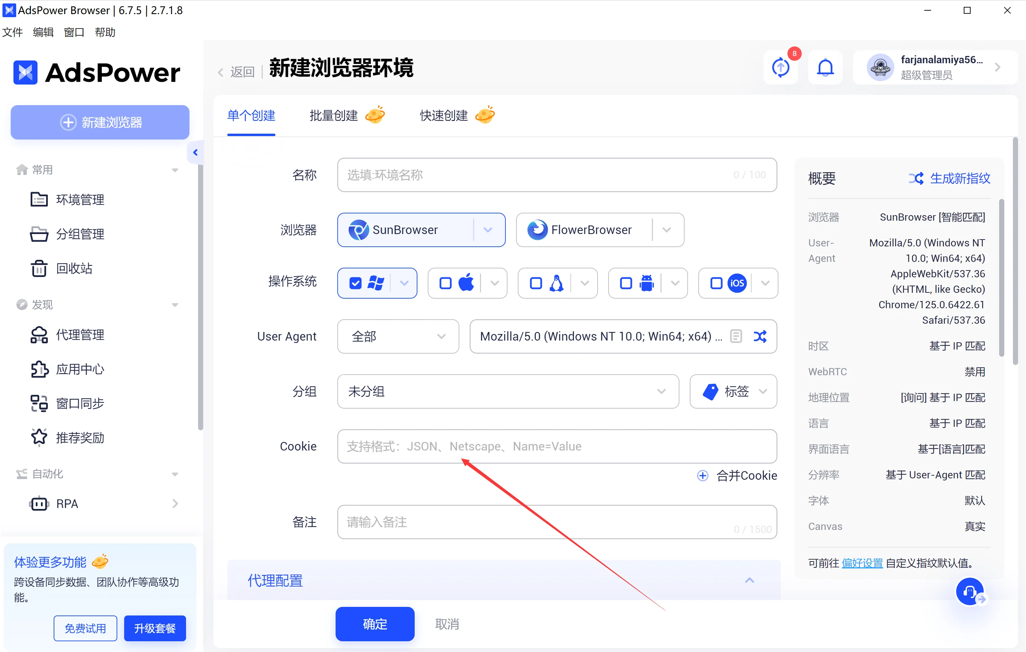Open the 帮助 menu

[105, 32]
